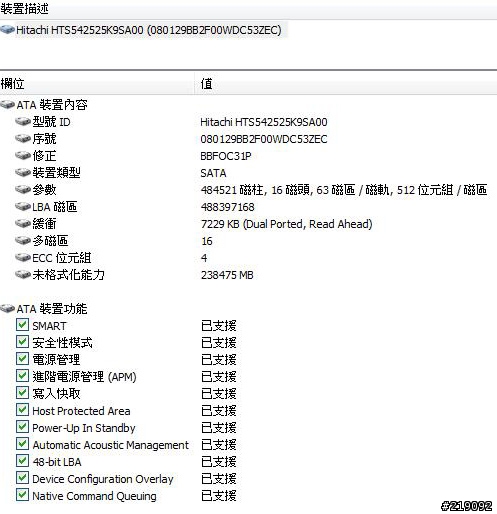Toggle the 48-bit LBA checkbox
Image resolution: width=497 pixels, height=514 pixels.
[22, 461]
